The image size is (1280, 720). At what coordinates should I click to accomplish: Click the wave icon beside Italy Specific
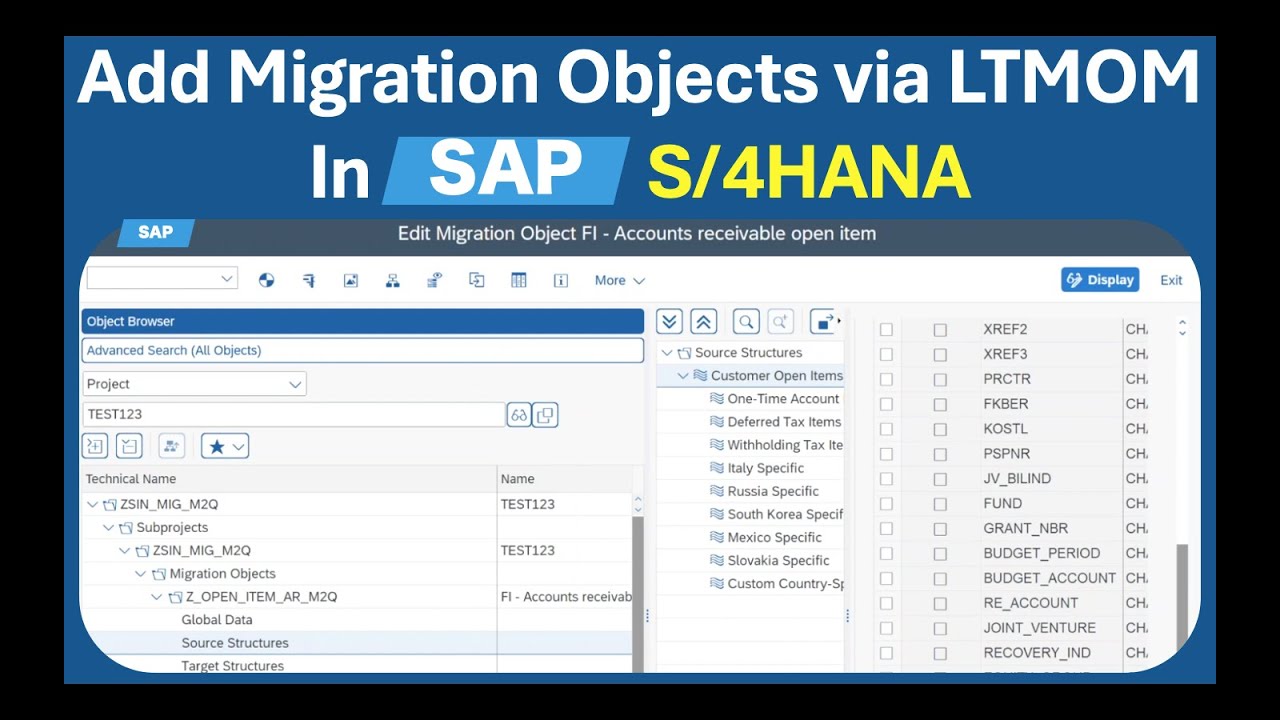coord(716,468)
